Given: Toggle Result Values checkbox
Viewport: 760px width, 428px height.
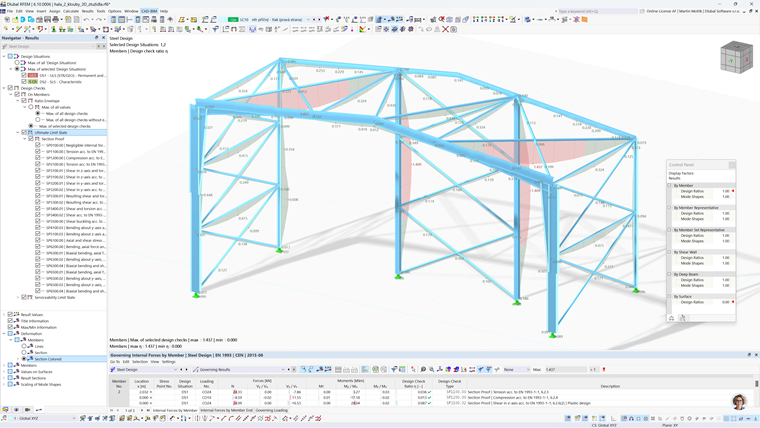Looking at the screenshot, I should coord(10,315).
